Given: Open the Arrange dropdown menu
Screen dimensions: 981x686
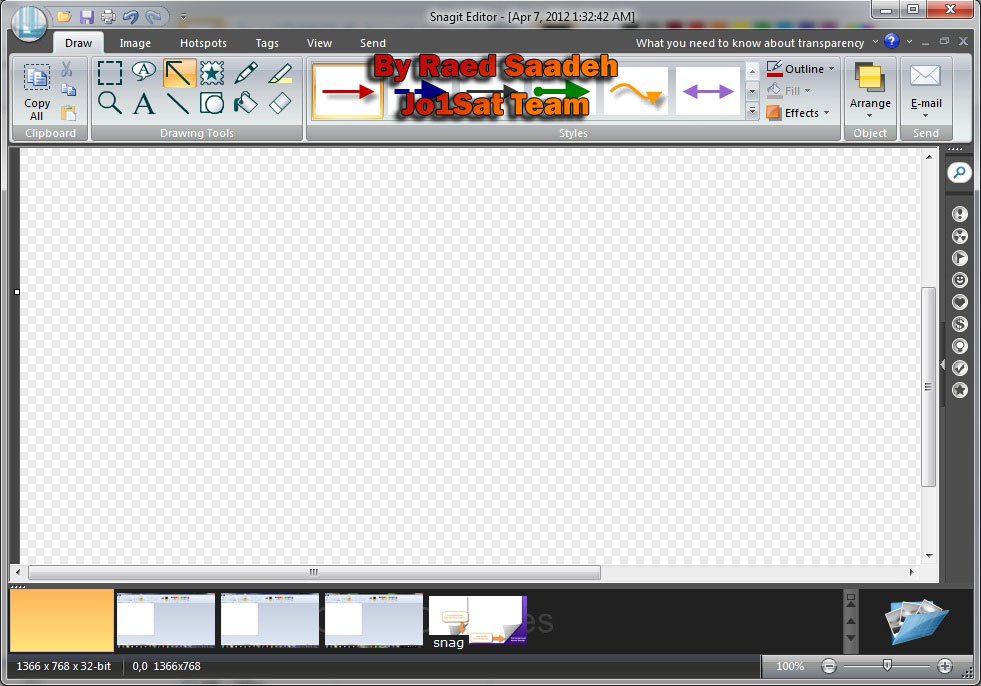Looking at the screenshot, I should click(x=870, y=91).
